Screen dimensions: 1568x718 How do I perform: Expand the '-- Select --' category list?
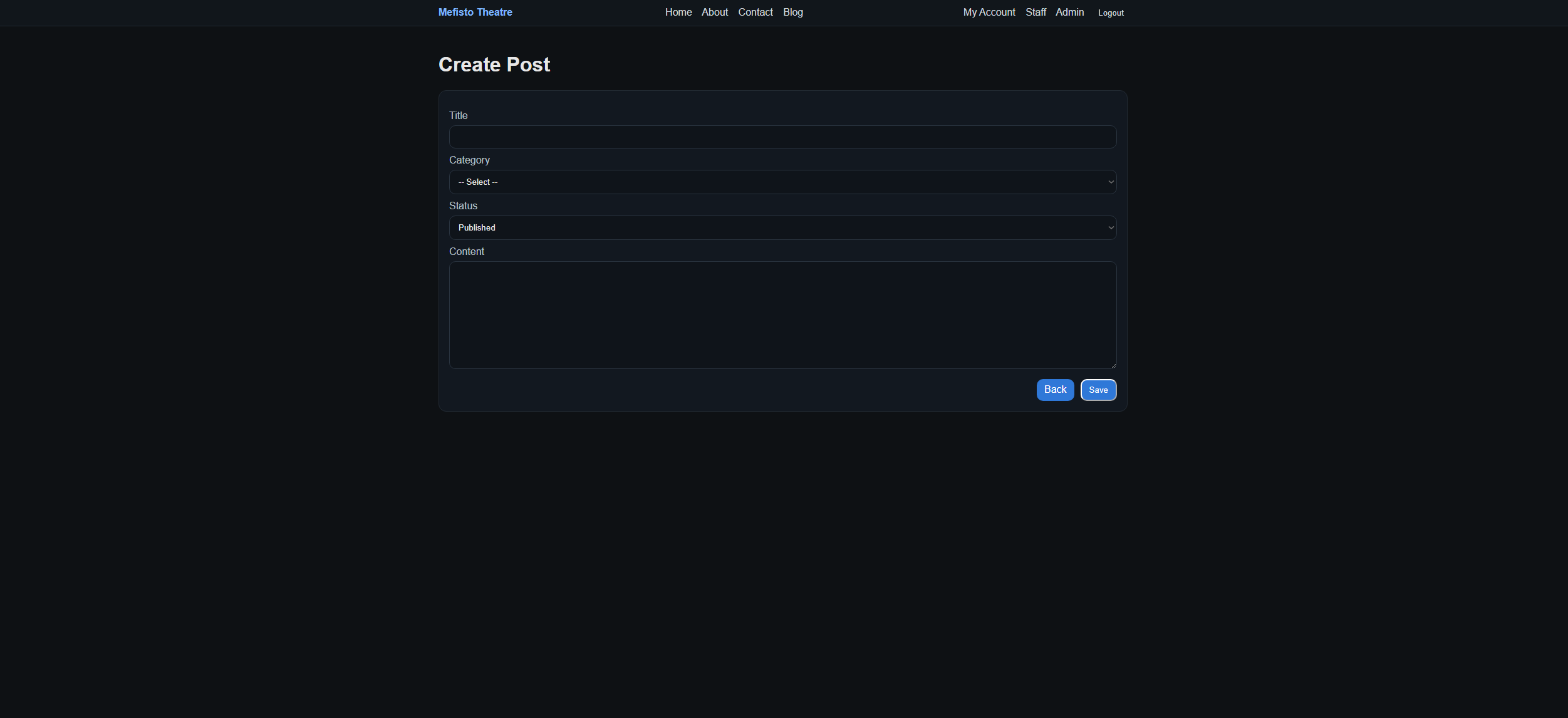782,182
